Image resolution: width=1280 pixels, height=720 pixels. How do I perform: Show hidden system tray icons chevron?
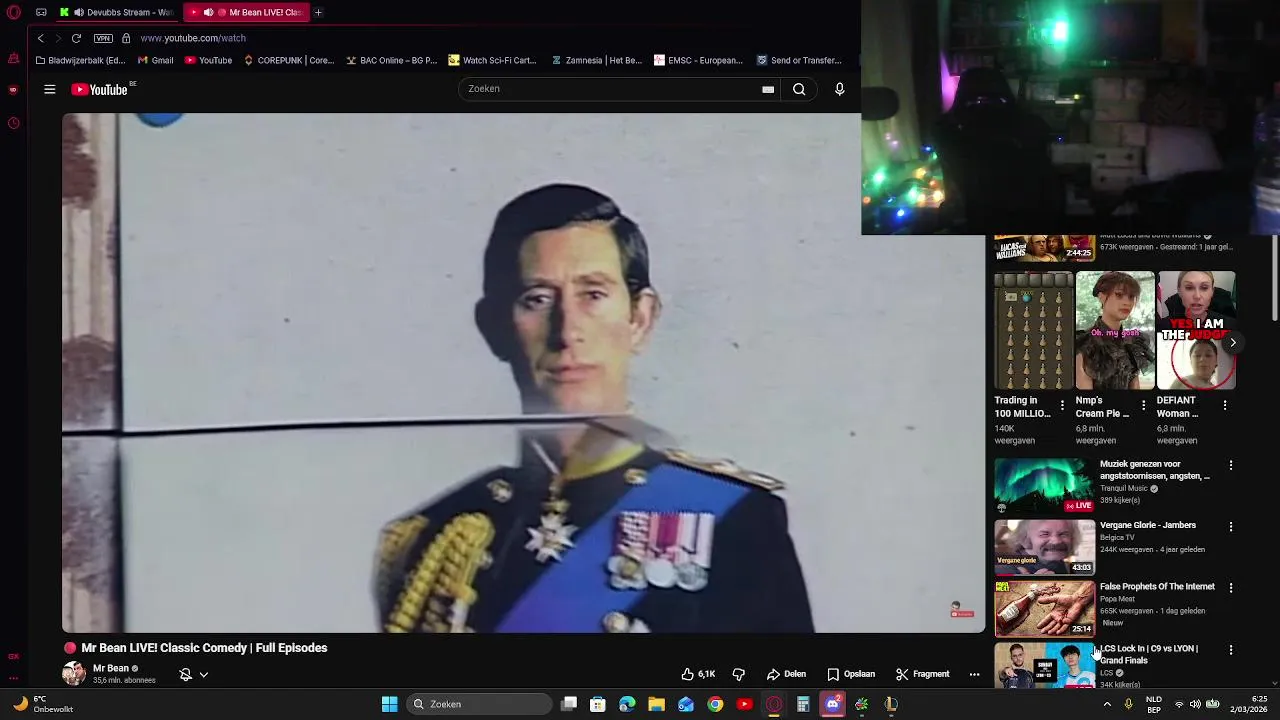pos(1107,704)
